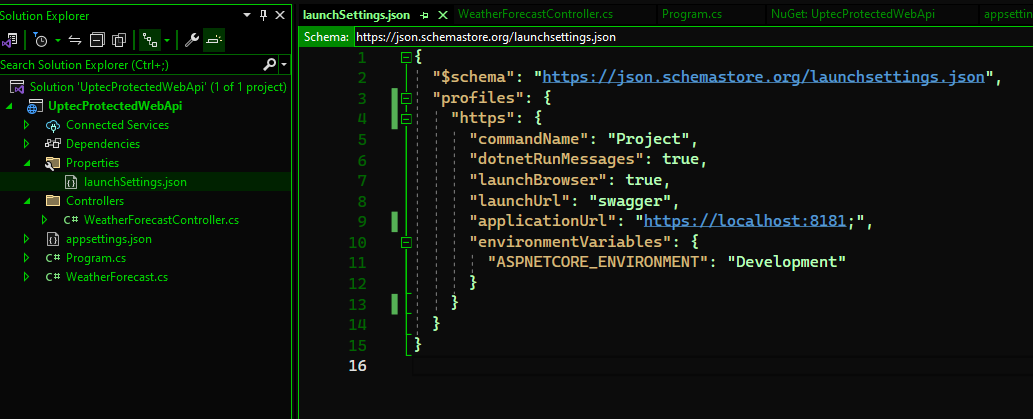Collapse the Controllers folder node
Viewport: 1033px width, 419px height.
(27, 201)
